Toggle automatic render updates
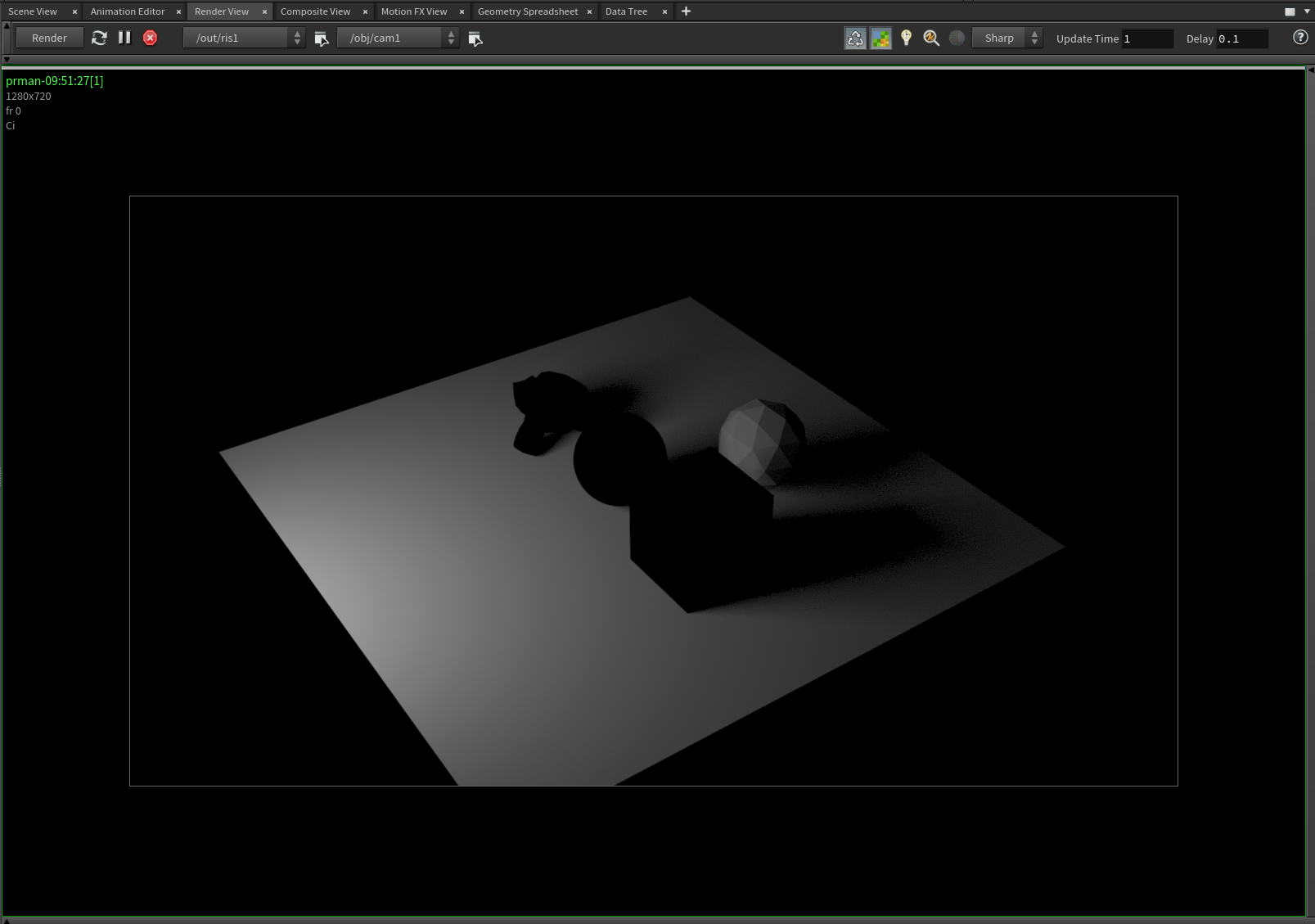Screen dimensions: 1315x924 tap(855, 38)
